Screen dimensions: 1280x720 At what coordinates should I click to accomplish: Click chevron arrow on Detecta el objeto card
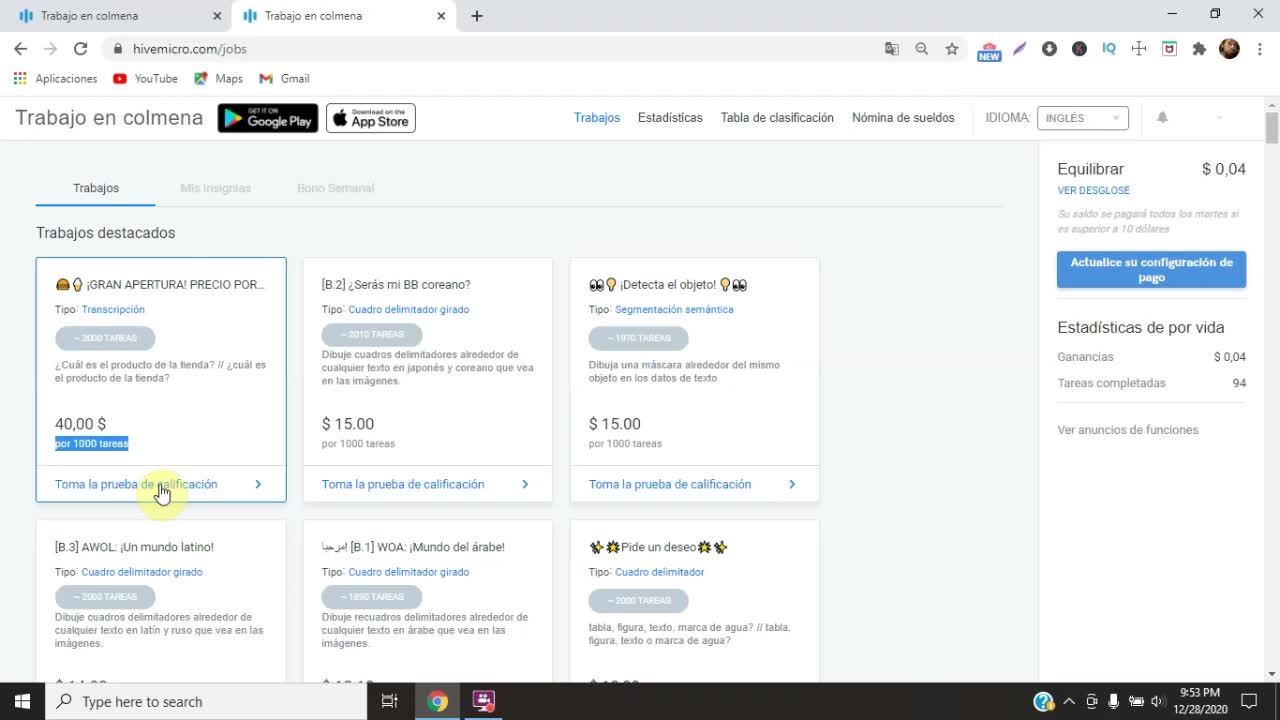click(x=792, y=484)
